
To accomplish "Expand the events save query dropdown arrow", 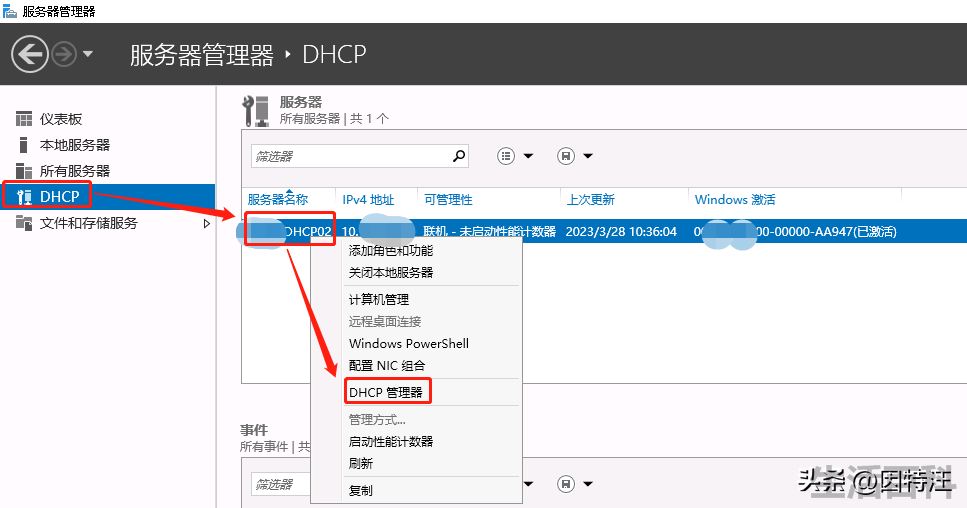I will [x=588, y=483].
